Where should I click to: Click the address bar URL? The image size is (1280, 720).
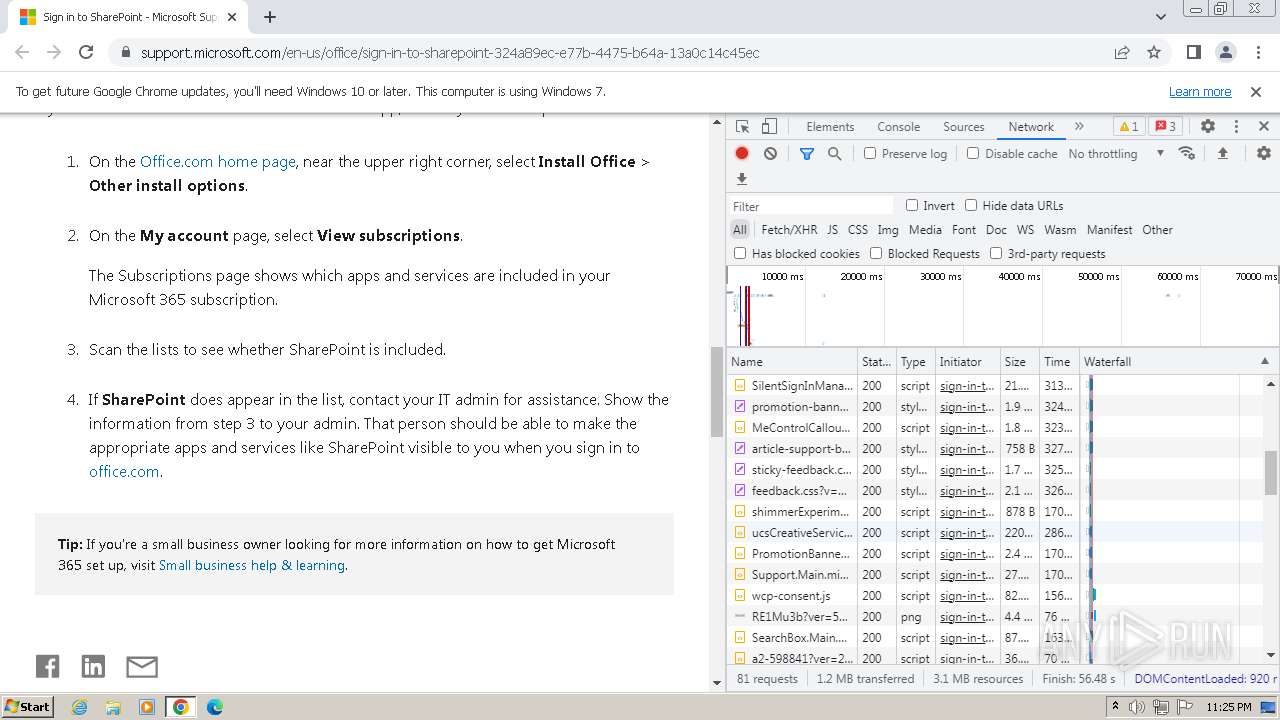[450, 52]
